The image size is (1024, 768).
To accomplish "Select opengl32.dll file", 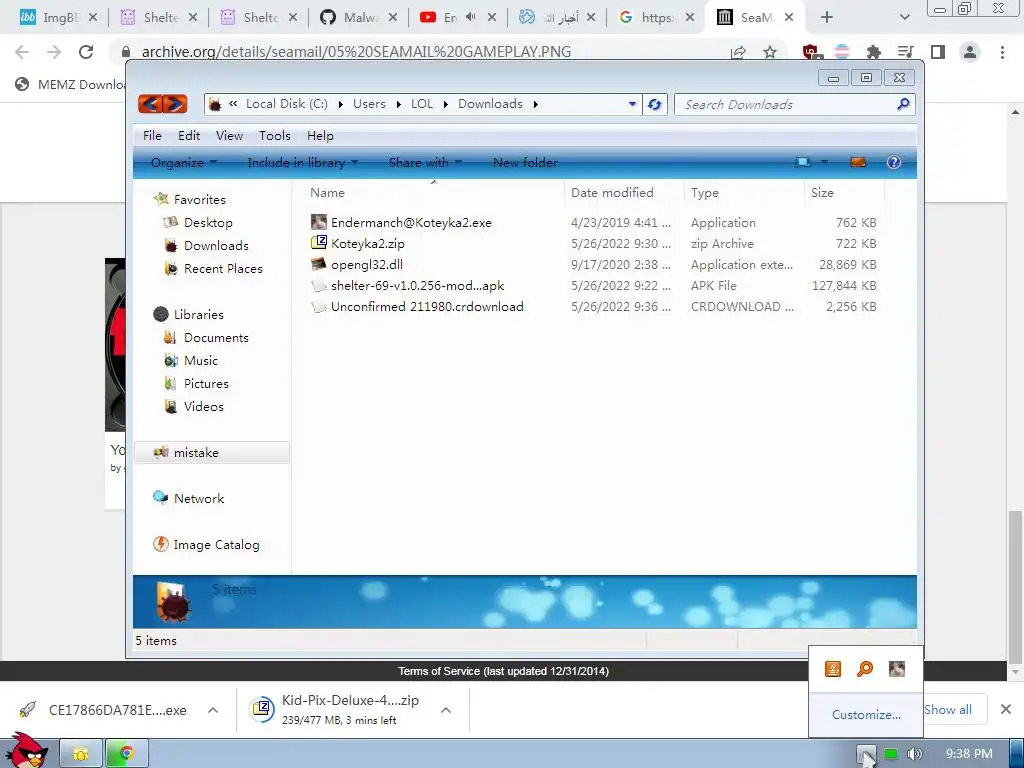I will click(x=366, y=264).
